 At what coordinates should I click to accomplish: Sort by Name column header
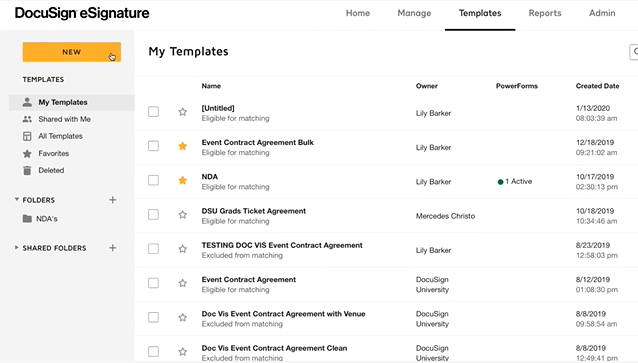point(211,86)
